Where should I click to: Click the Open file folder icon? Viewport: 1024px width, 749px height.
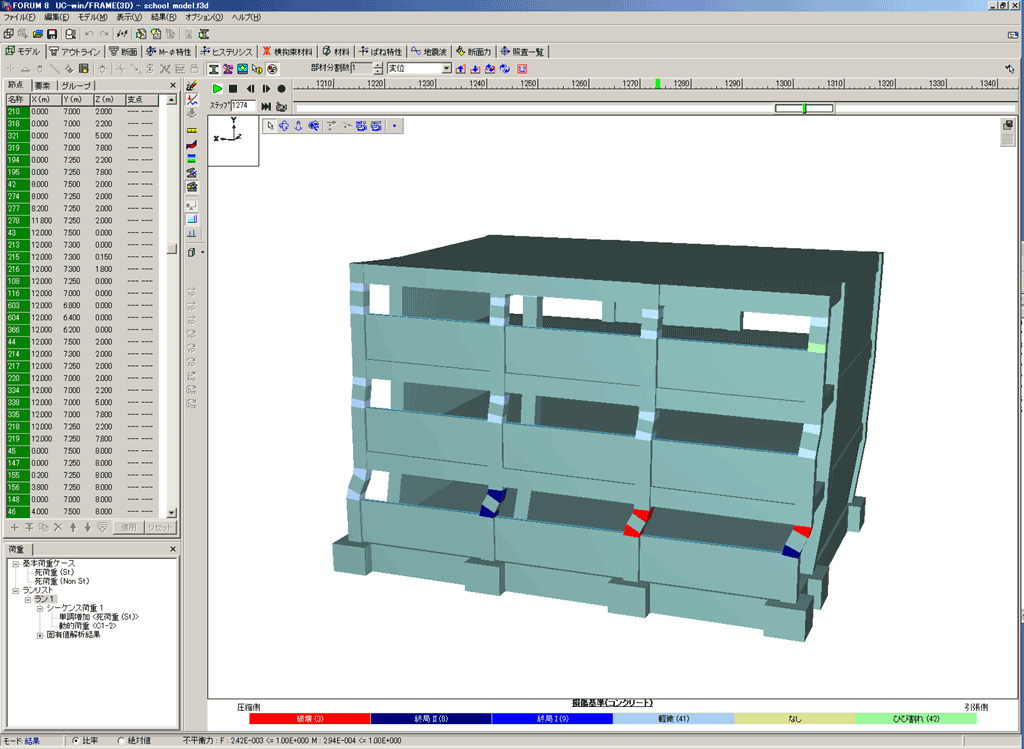(x=37, y=34)
